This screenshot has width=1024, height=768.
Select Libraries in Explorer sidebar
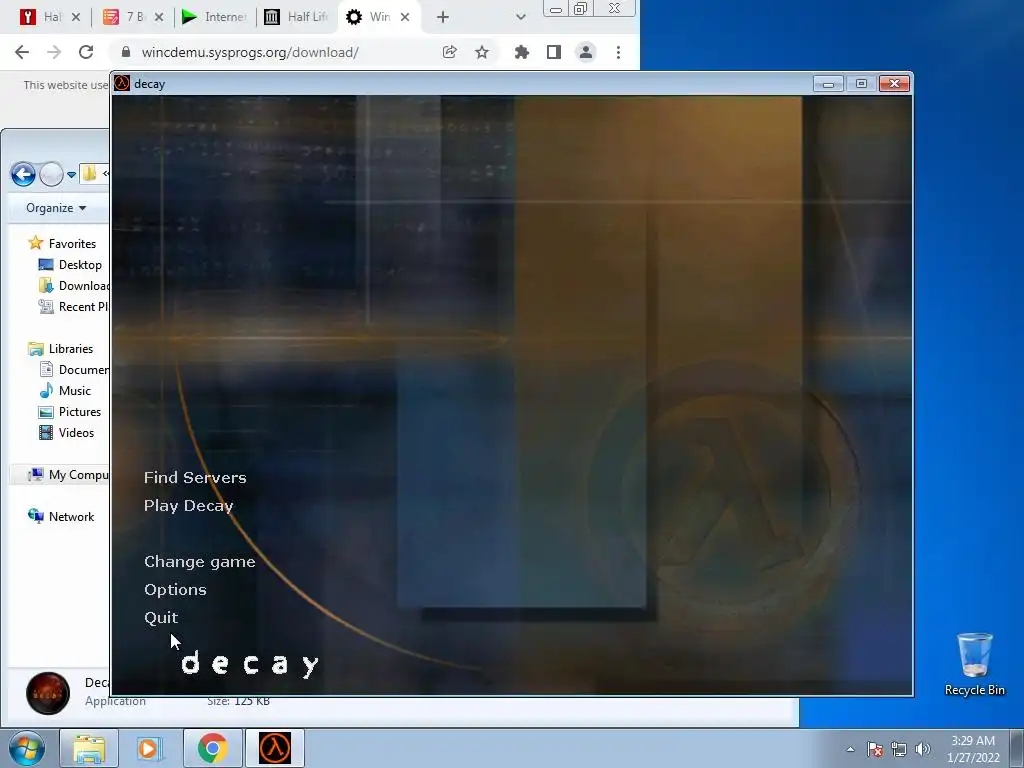point(61,349)
